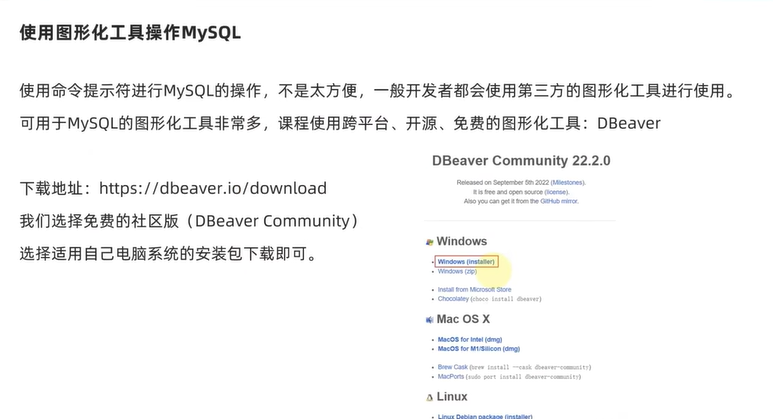Click the 选择适用自己电脑系统的安装包下载即可 line

coord(168,254)
